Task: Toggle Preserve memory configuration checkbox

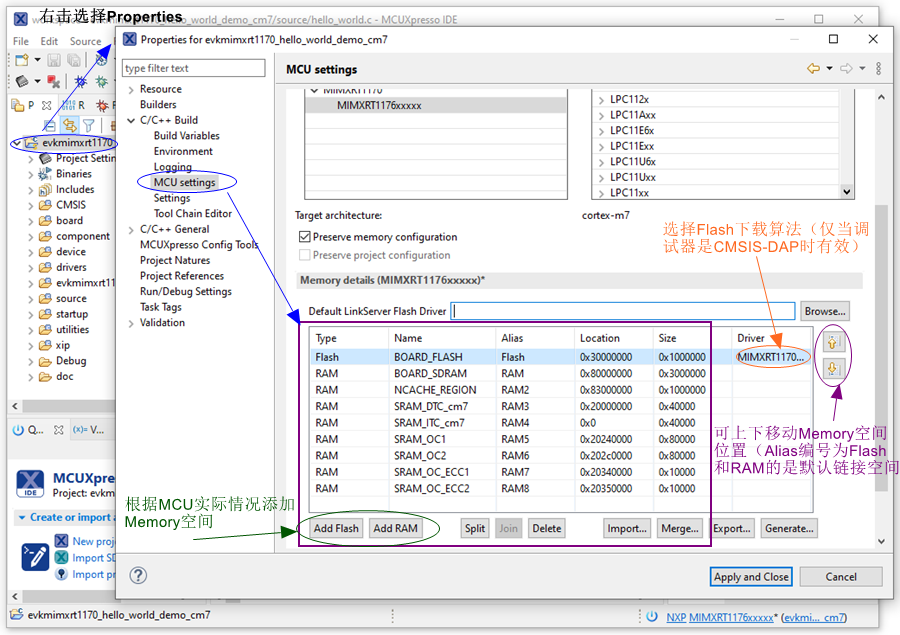Action: [305, 237]
